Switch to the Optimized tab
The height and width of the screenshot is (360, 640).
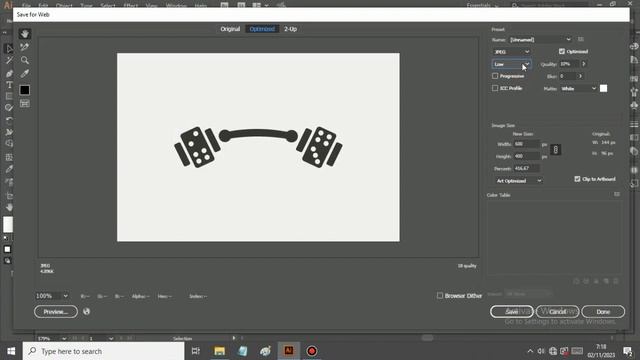coord(262,29)
